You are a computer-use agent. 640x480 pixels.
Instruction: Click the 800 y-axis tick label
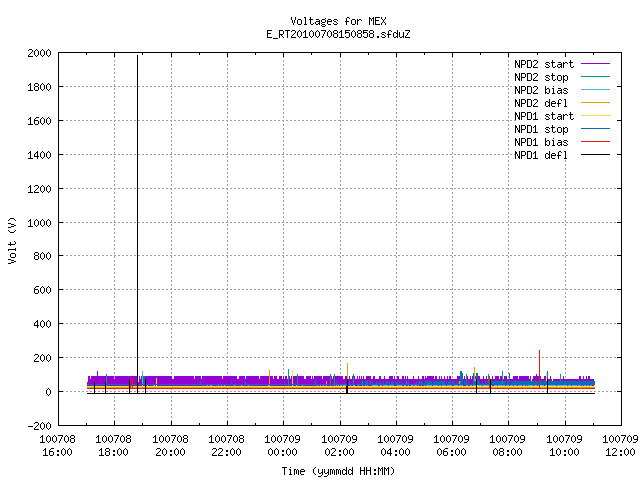[x=42, y=256]
